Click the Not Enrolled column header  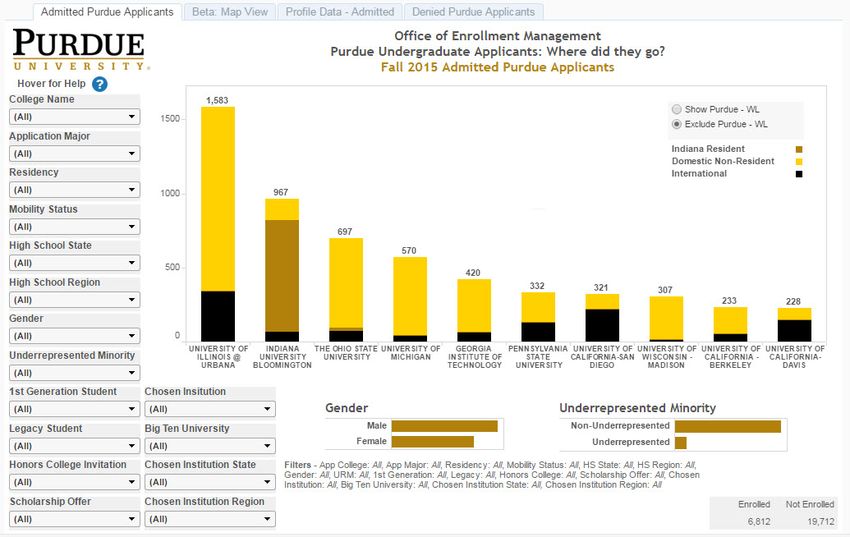[810, 504]
